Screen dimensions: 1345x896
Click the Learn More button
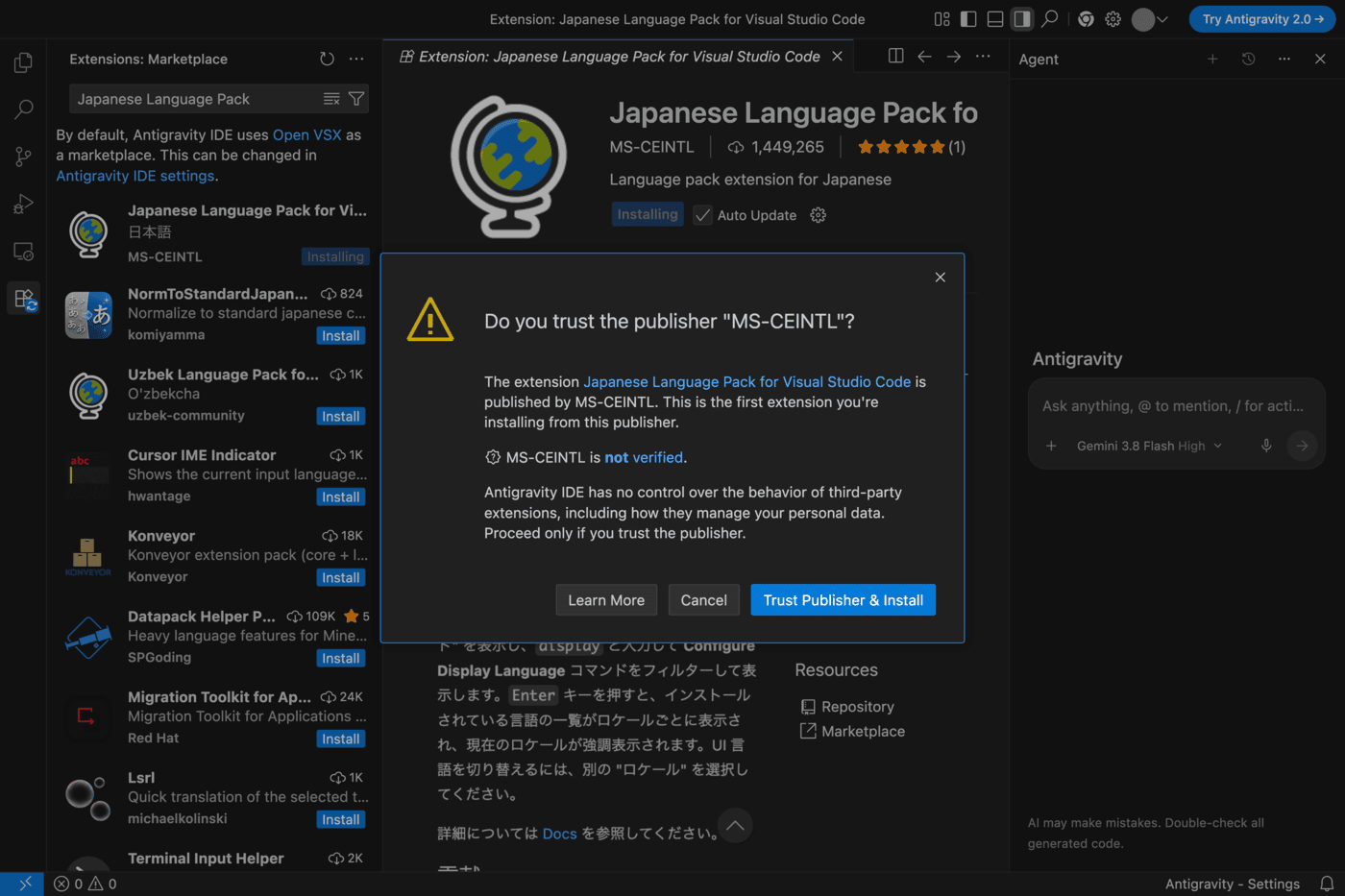click(606, 600)
